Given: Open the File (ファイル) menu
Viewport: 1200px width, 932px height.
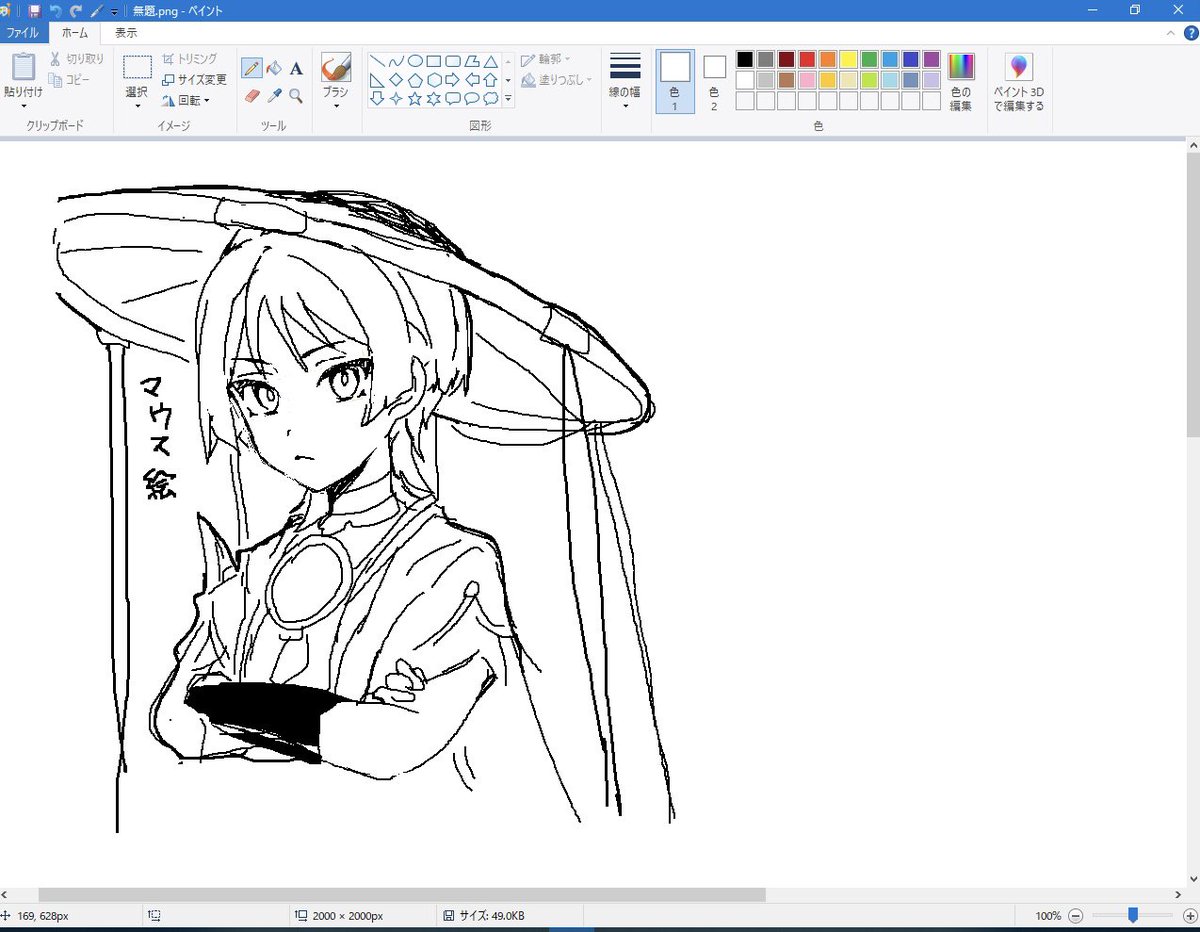Looking at the screenshot, I should pyautogui.click(x=23, y=33).
